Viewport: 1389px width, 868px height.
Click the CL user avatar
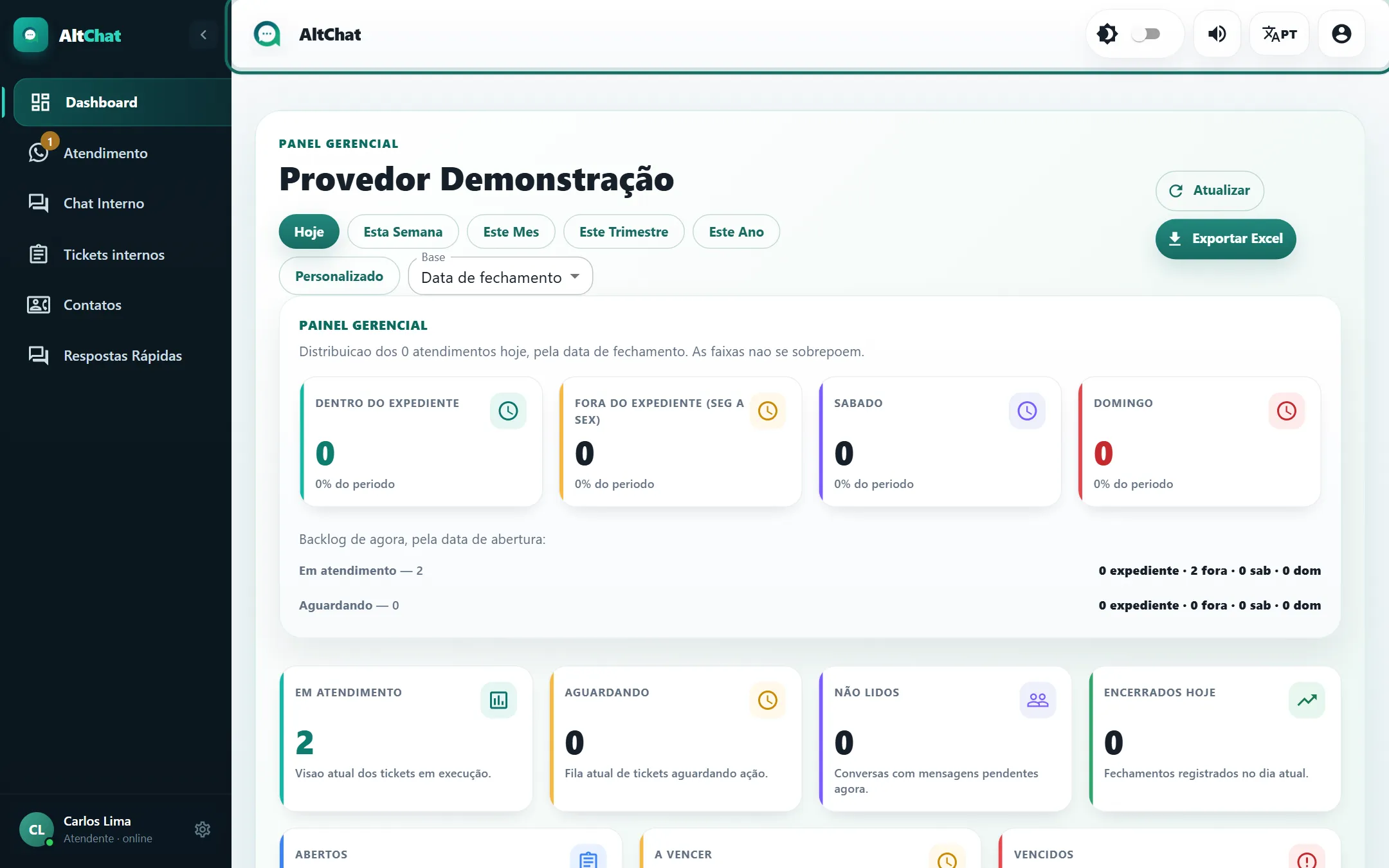(36, 829)
